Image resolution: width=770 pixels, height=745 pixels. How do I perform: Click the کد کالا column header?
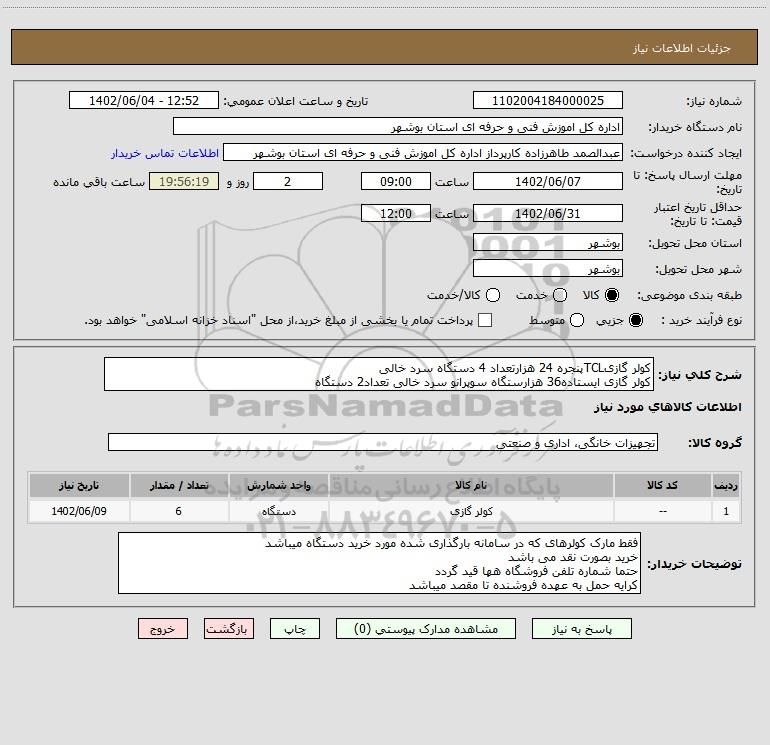point(662,485)
